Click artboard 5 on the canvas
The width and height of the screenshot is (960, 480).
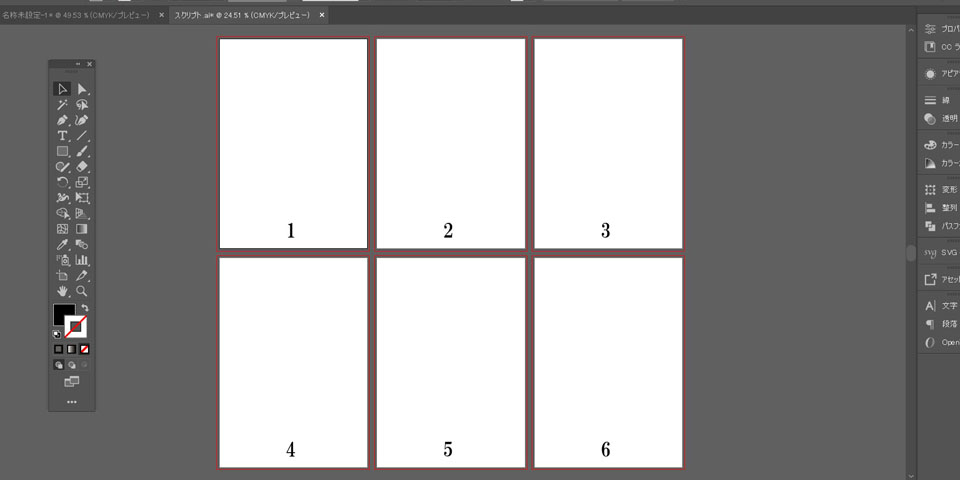pos(448,360)
